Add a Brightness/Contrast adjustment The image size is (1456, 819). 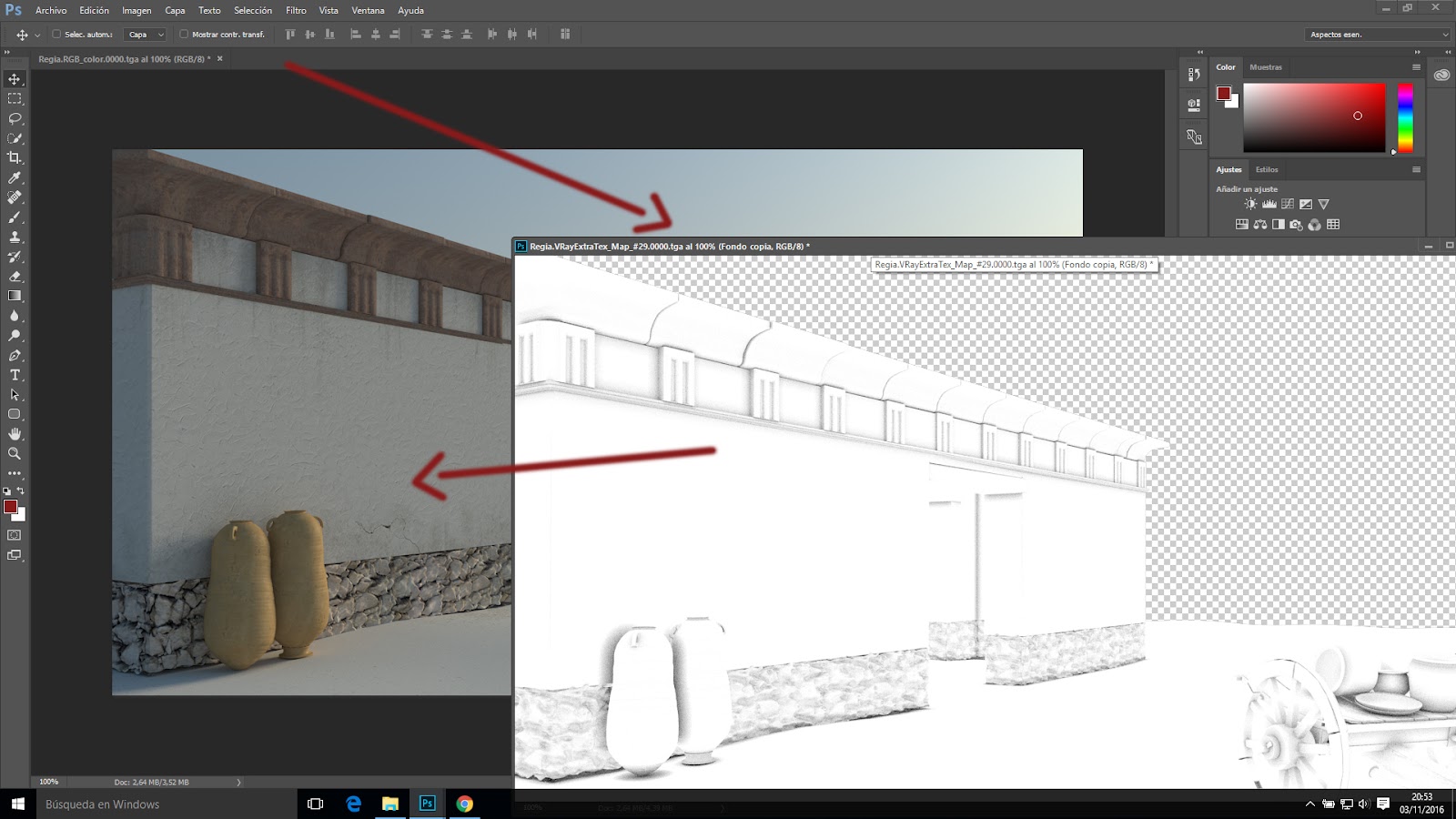(x=1250, y=205)
